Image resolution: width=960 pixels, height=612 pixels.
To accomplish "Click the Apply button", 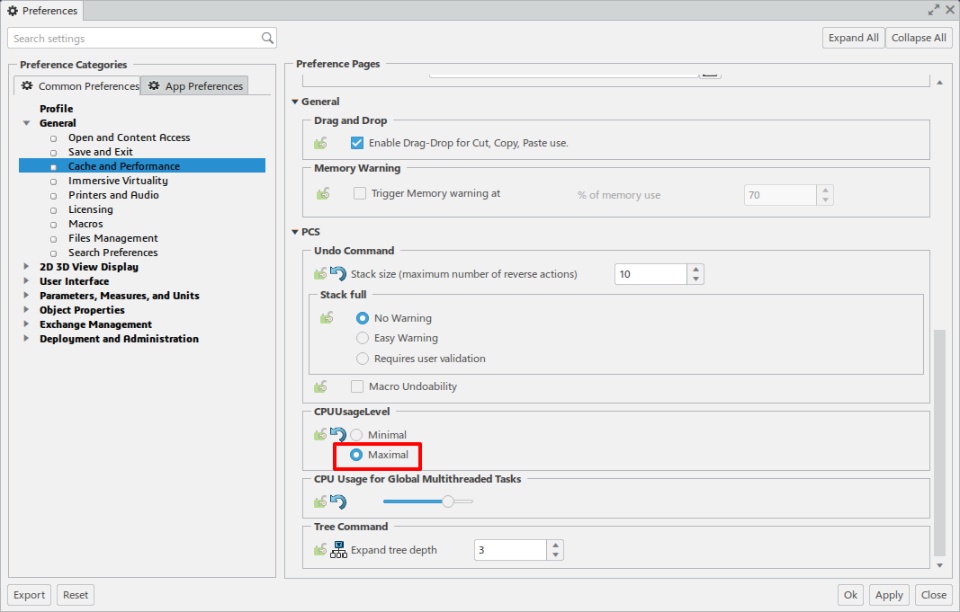I will pos(889,595).
